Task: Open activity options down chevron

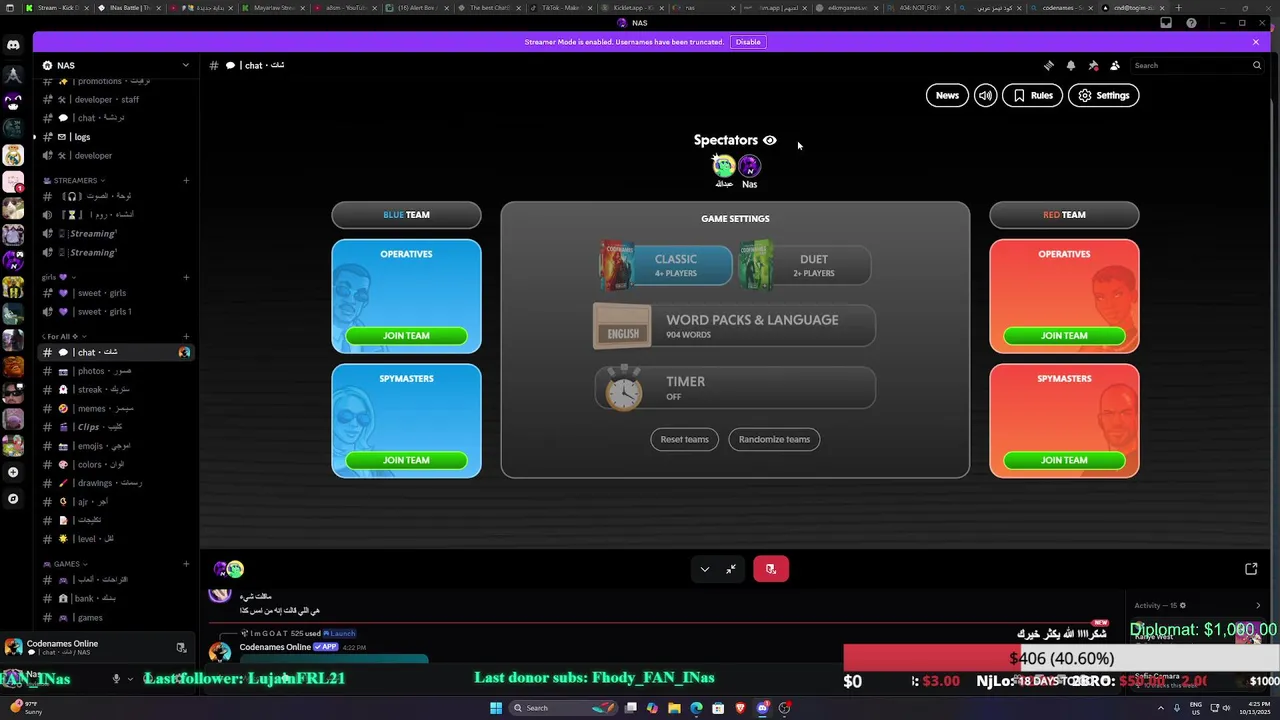Action: click(705, 569)
